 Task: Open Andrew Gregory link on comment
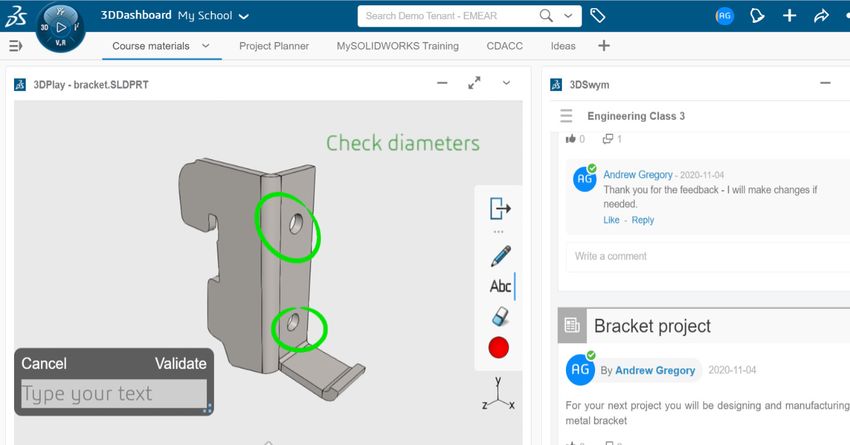pos(638,175)
